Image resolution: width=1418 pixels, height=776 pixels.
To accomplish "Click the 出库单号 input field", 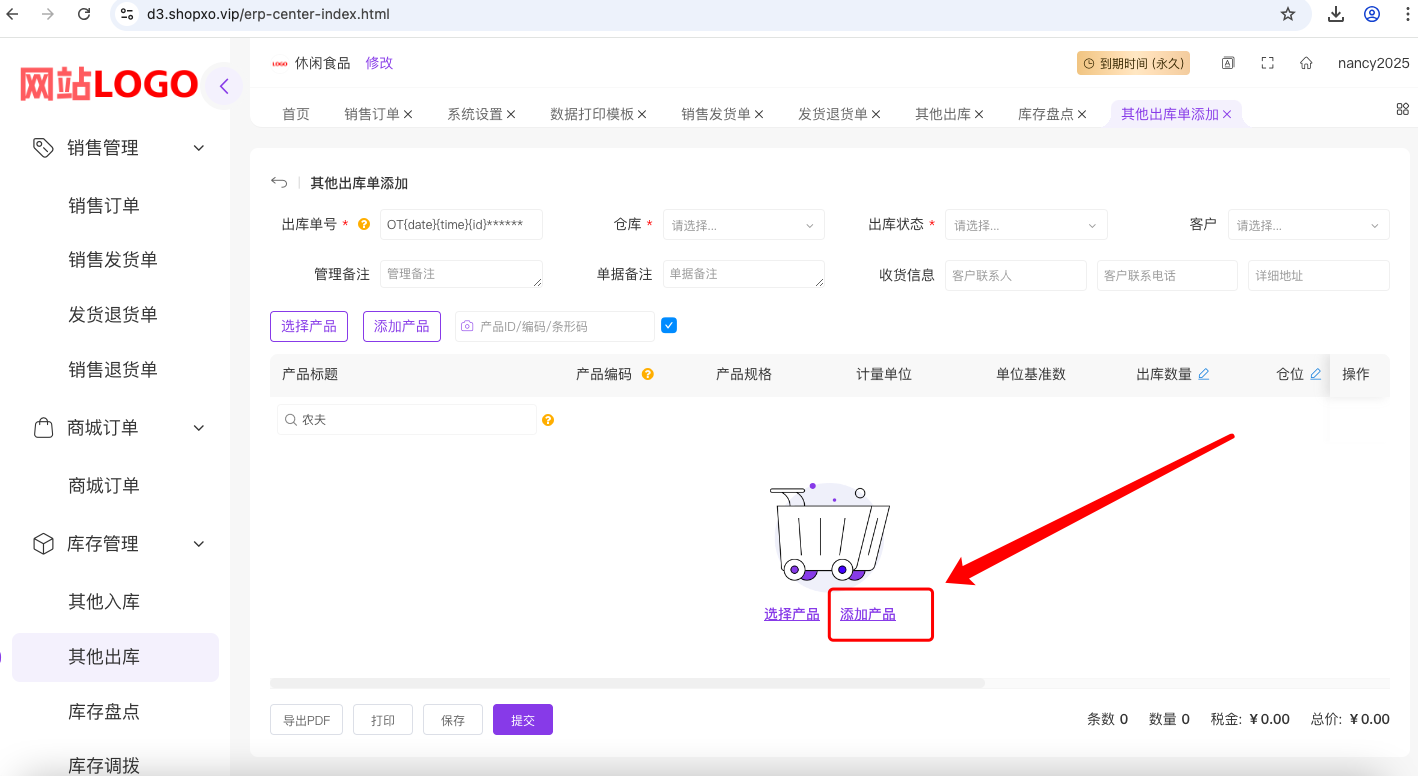I will (x=461, y=225).
